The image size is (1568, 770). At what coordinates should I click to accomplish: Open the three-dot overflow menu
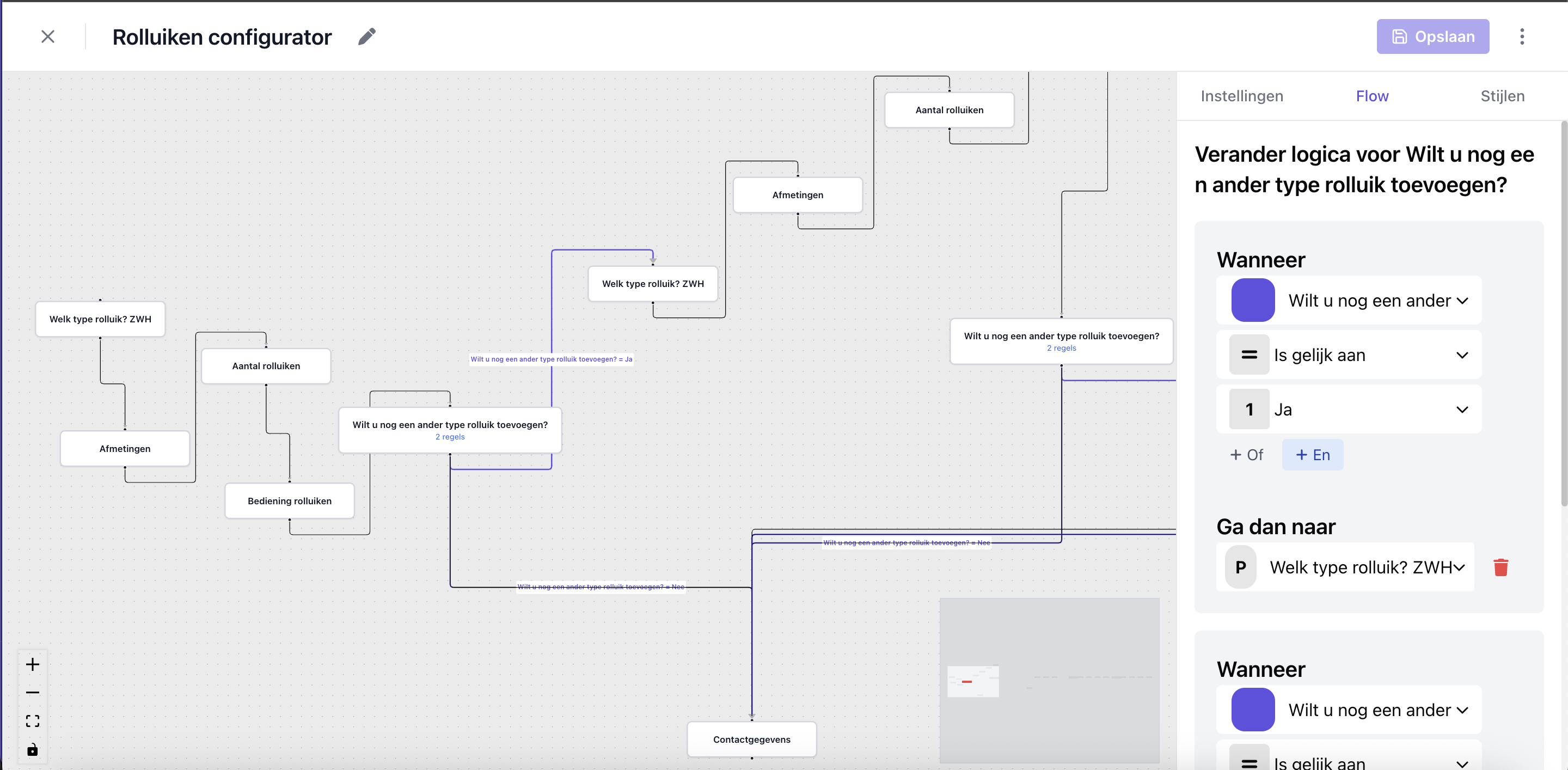tap(1522, 36)
